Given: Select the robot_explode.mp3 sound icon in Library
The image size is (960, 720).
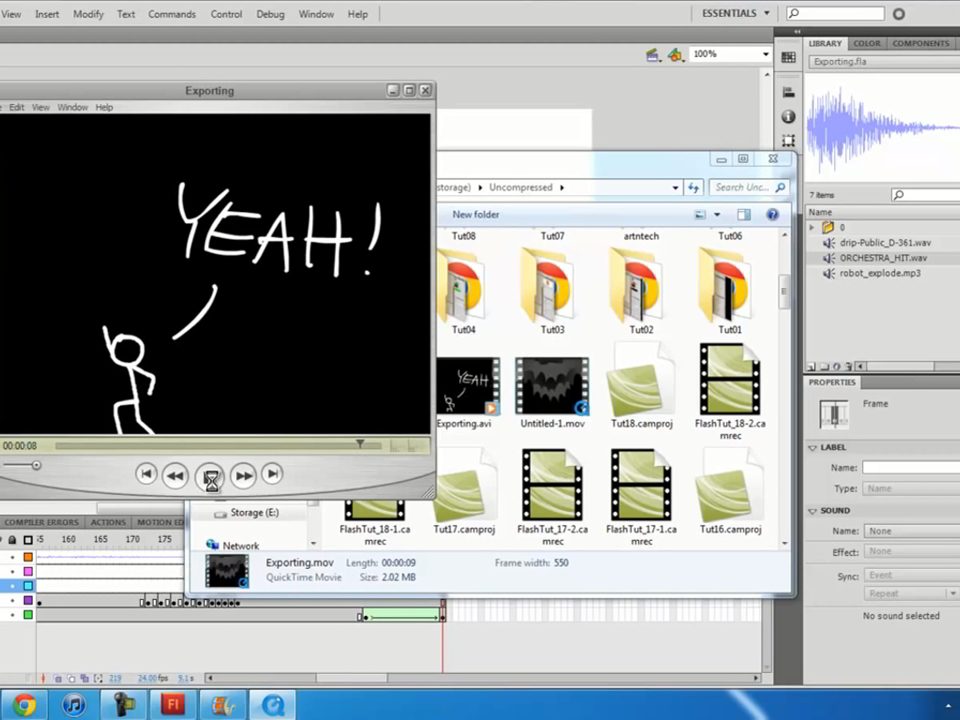Looking at the screenshot, I should pos(829,274).
